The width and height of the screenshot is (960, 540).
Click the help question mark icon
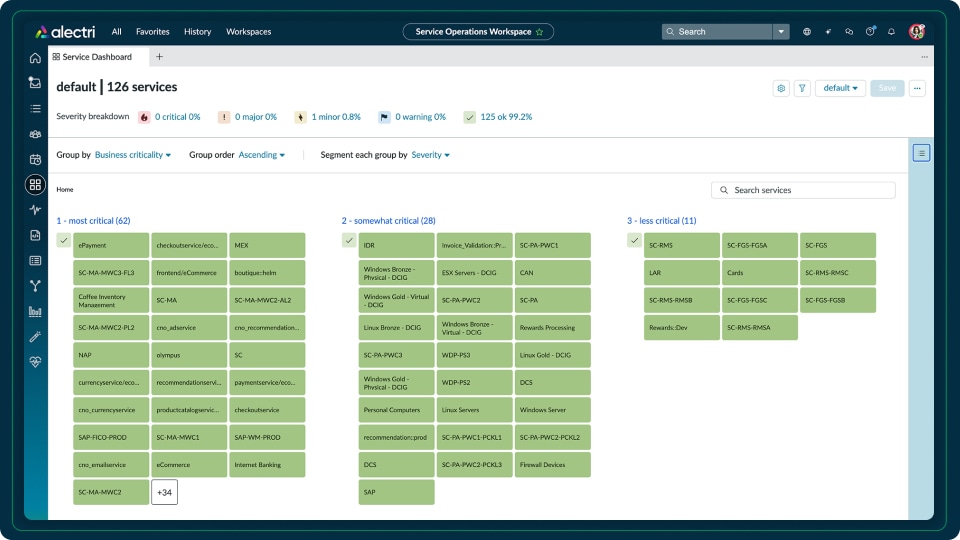click(x=870, y=32)
